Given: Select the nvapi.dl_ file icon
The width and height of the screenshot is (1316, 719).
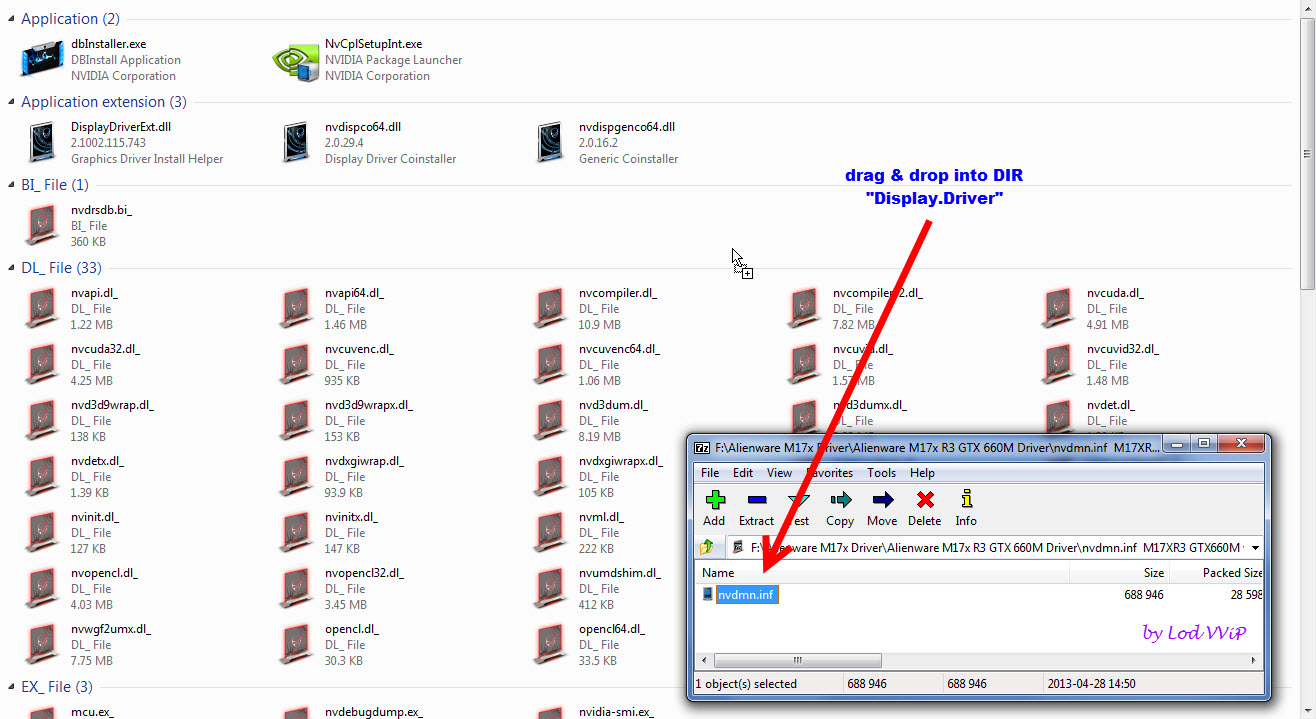Looking at the screenshot, I should 42,309.
